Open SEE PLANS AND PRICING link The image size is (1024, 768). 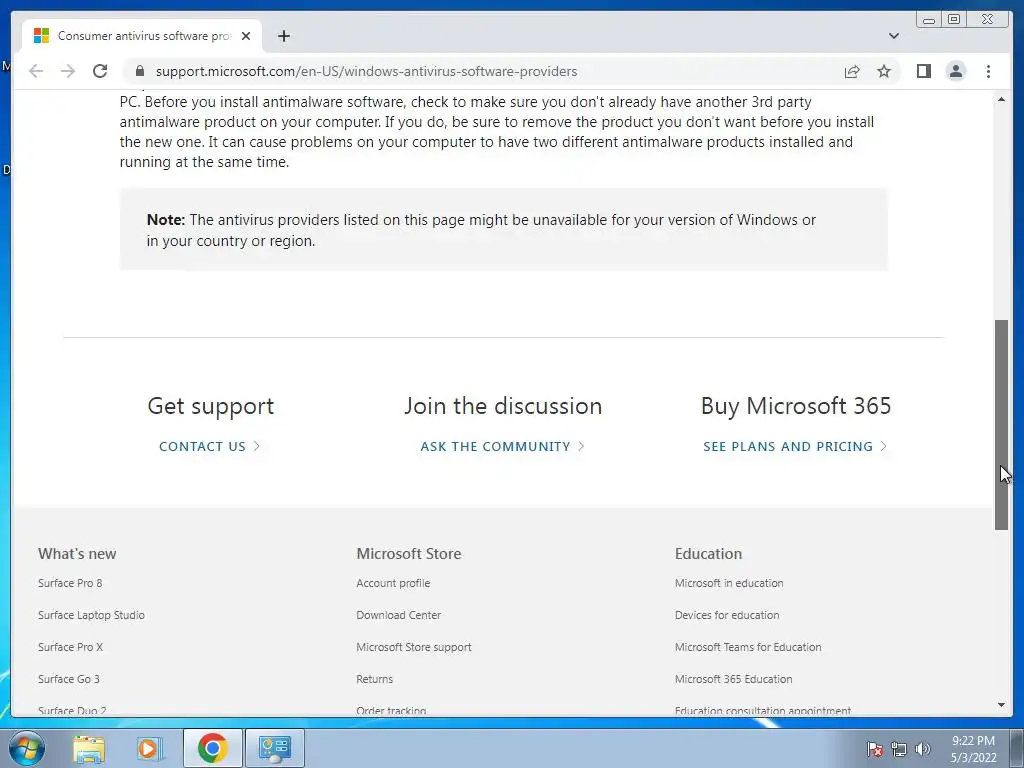pos(795,446)
